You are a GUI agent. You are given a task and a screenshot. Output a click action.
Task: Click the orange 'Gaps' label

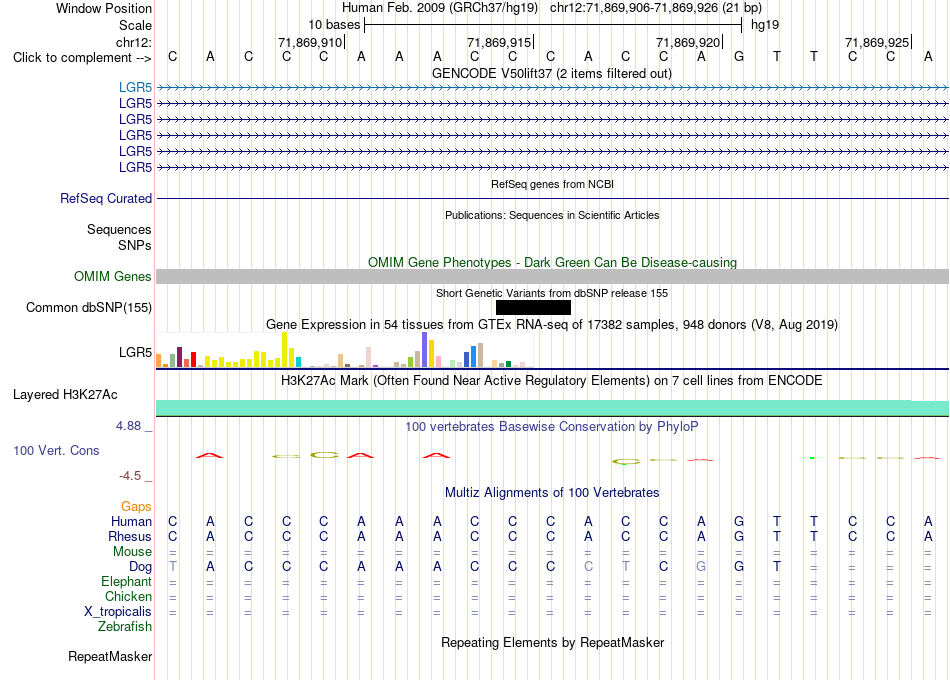click(x=136, y=507)
